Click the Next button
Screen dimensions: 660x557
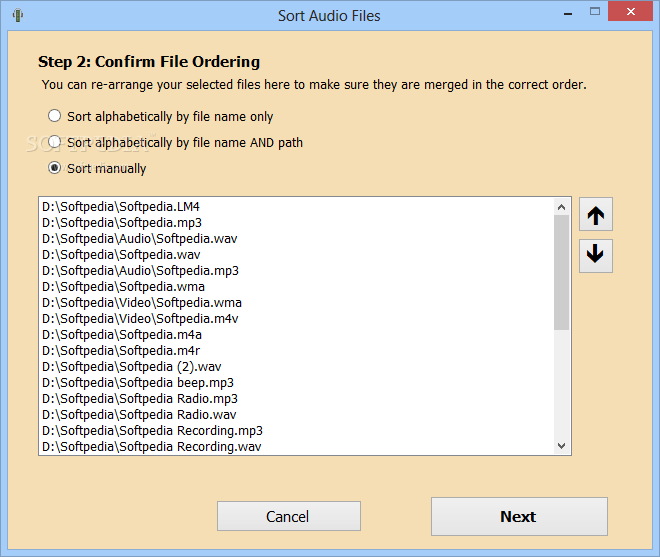click(519, 516)
